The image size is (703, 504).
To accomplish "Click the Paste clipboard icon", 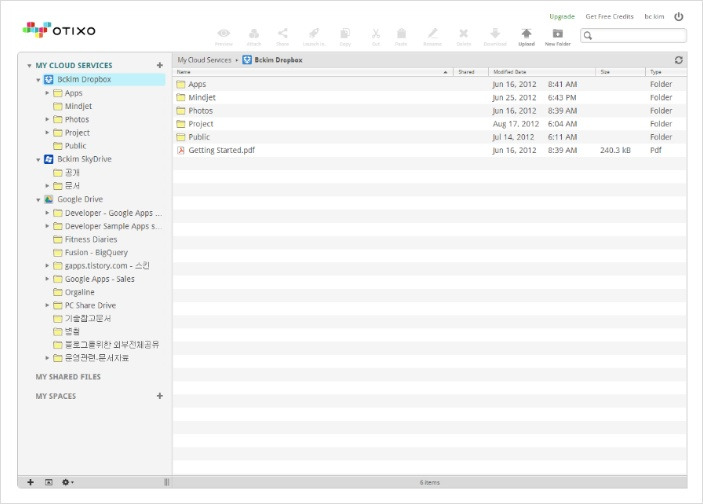I will pyautogui.click(x=401, y=33).
